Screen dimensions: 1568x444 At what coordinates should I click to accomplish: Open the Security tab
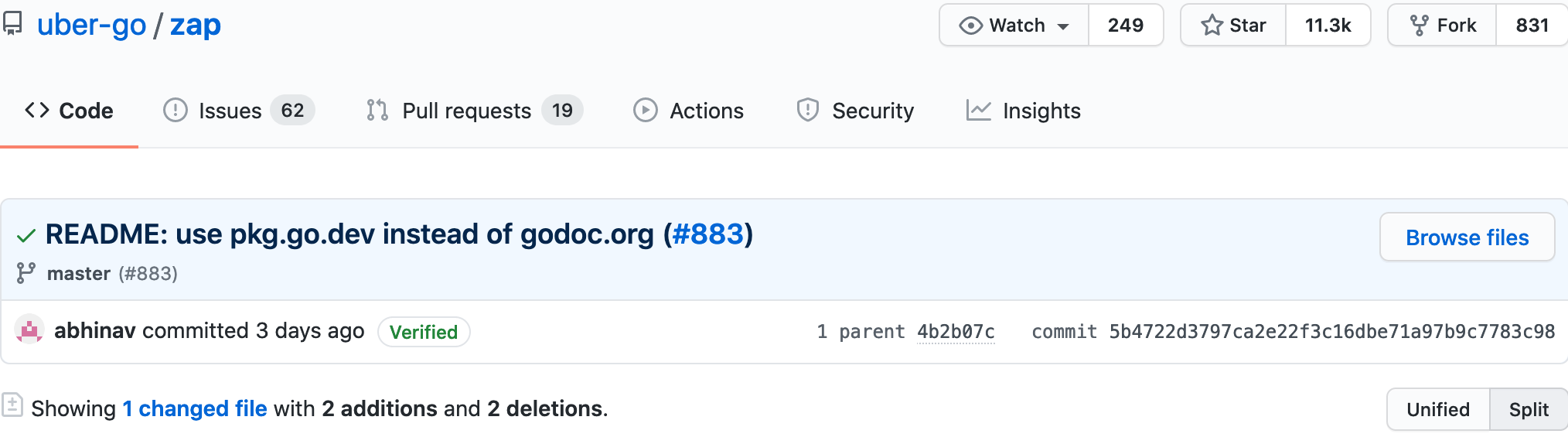tap(855, 111)
